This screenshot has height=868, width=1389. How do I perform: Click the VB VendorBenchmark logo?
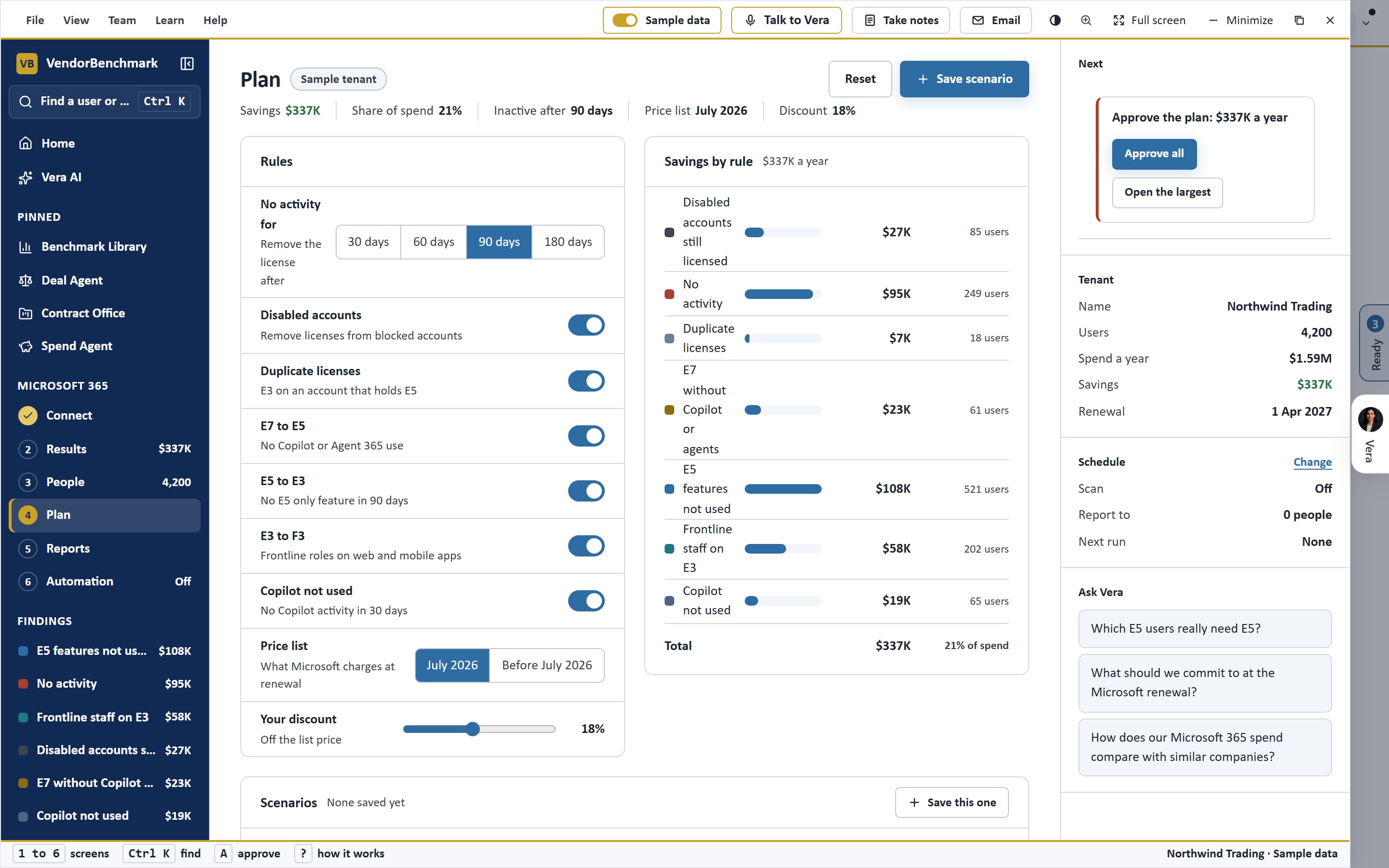point(87,63)
